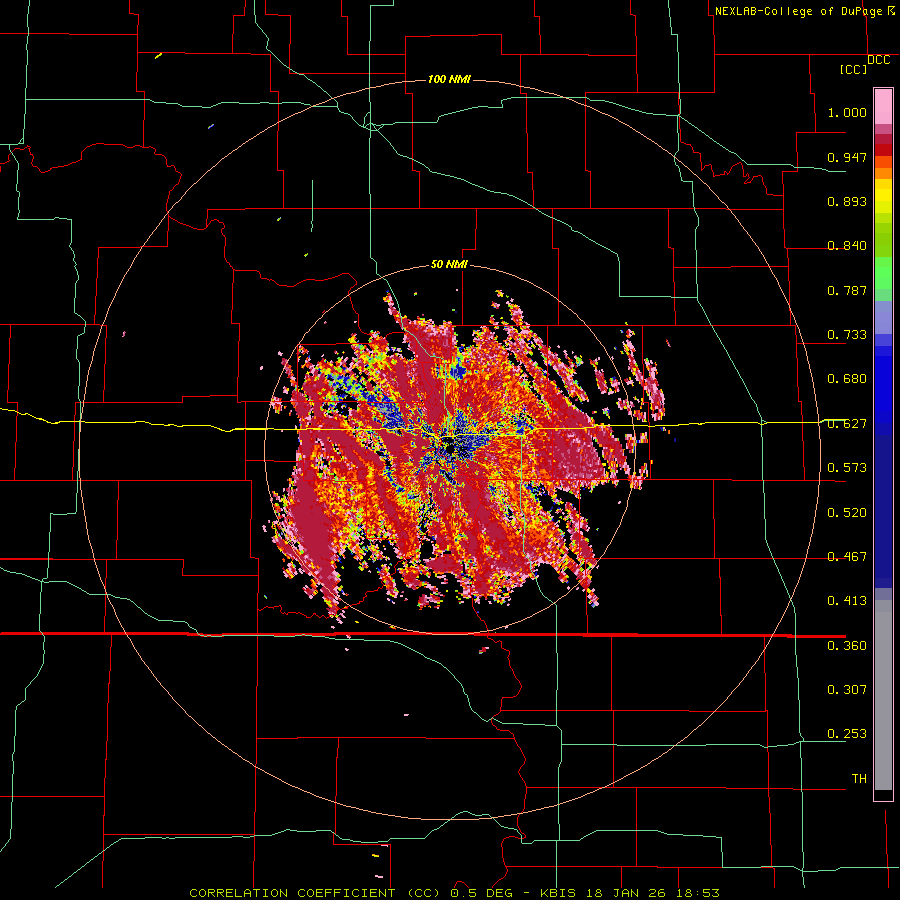Viewport: 900px width, 900px height.
Task: Click the 0.680 scale value
Action: click(847, 379)
